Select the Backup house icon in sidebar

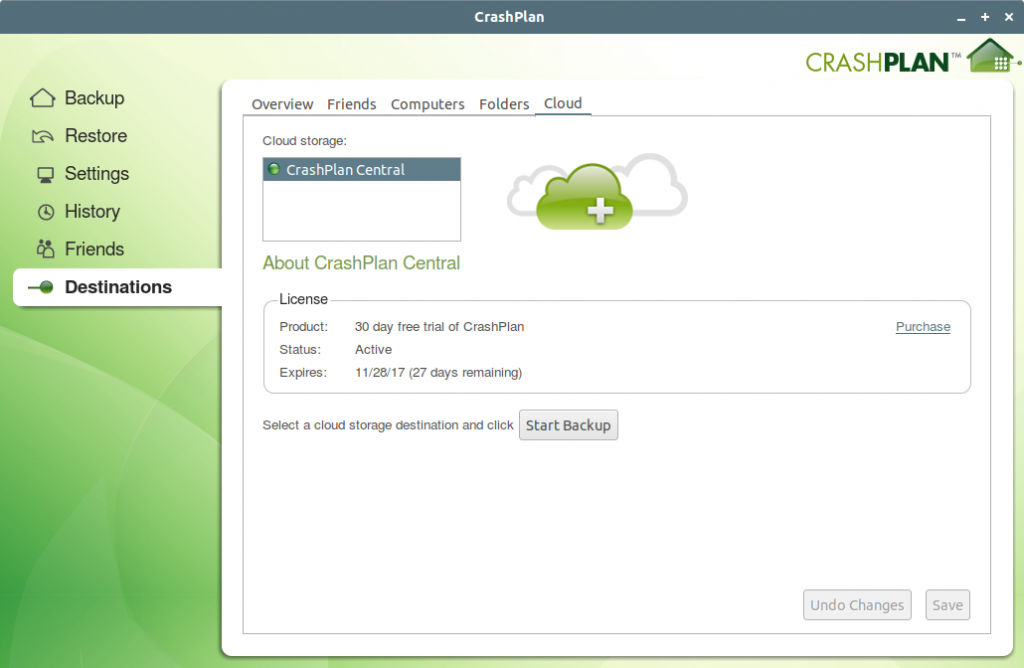pos(43,97)
